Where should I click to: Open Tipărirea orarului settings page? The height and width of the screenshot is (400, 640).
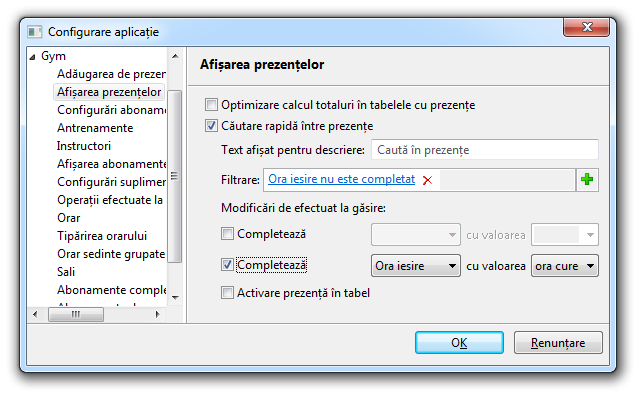coord(102,236)
